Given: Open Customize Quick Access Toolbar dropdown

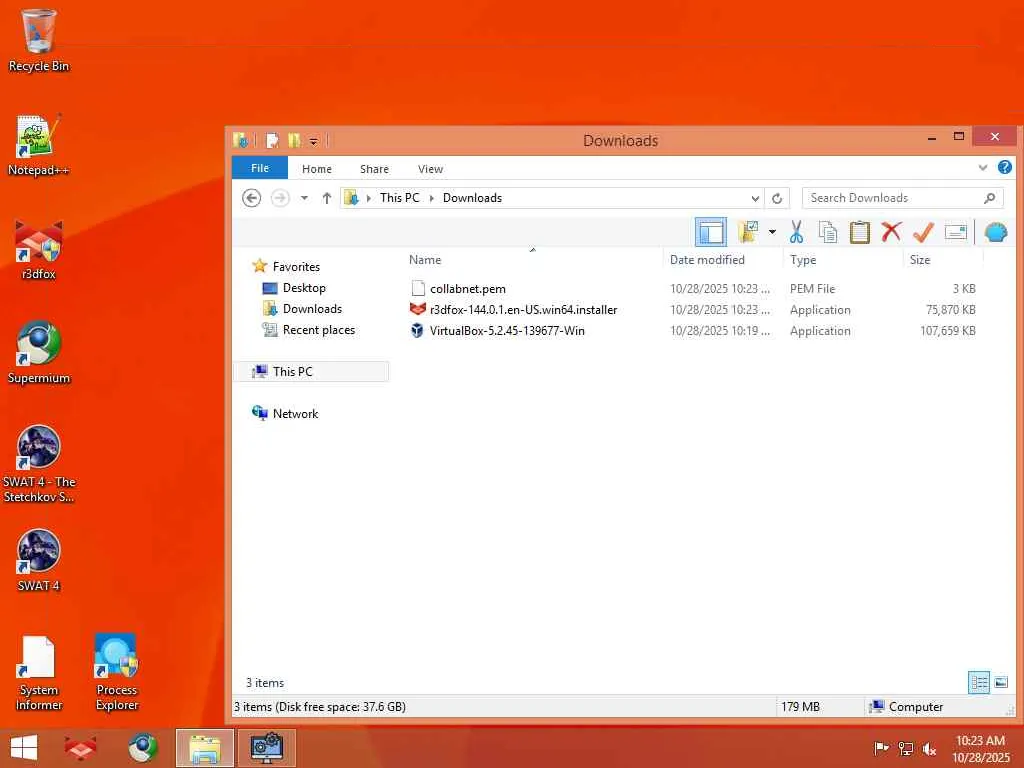Looking at the screenshot, I should [313, 141].
